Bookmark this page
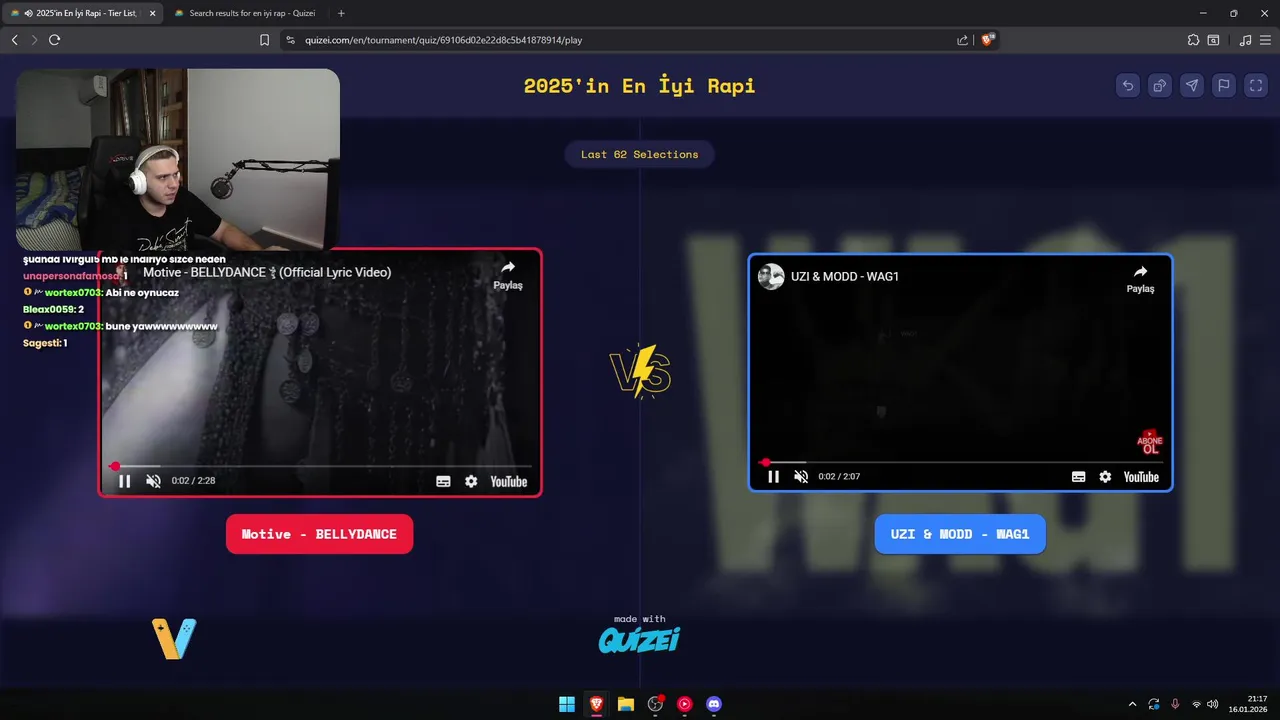 click(x=264, y=40)
